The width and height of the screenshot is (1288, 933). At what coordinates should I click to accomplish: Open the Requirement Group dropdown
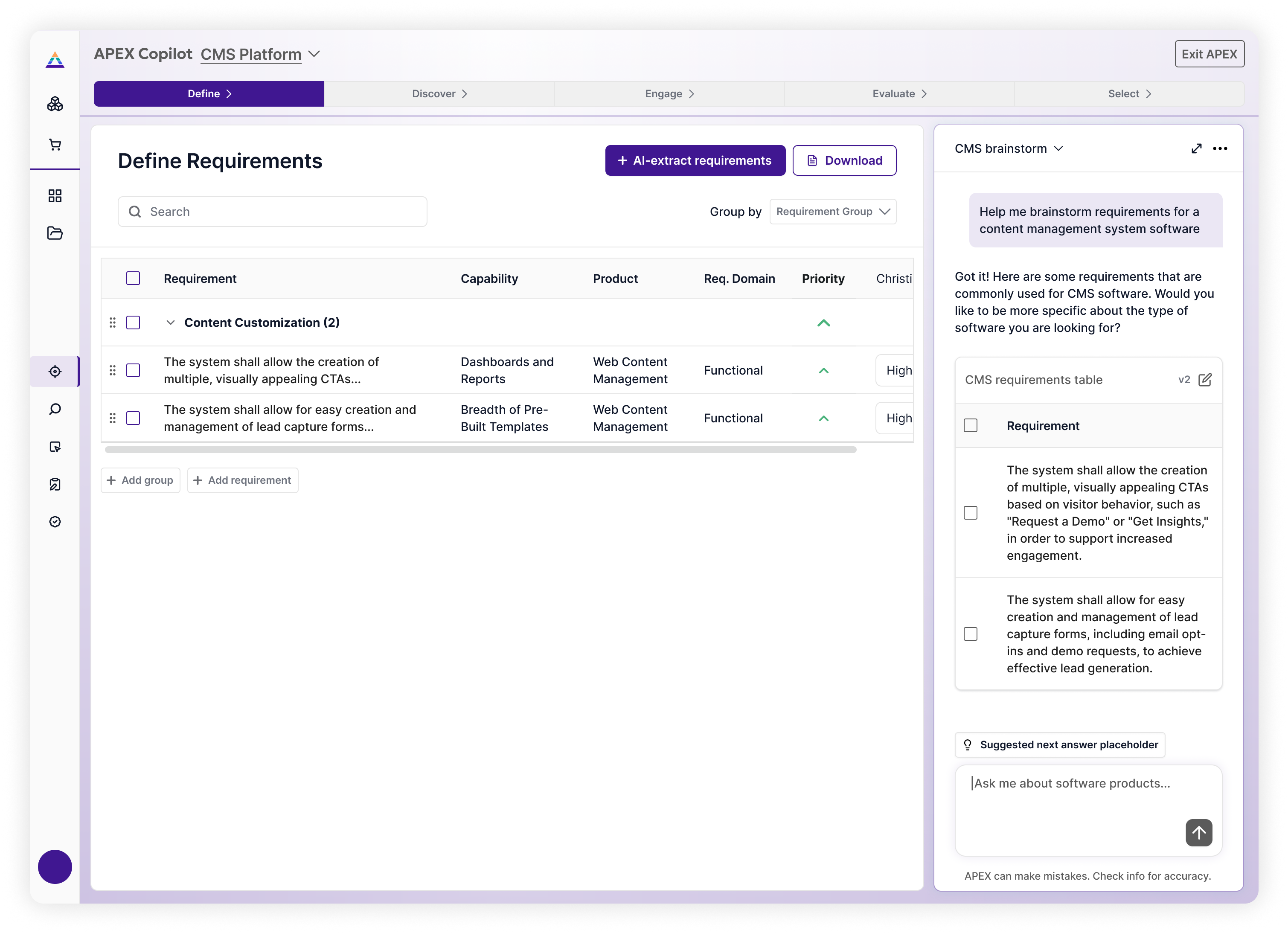(x=832, y=212)
